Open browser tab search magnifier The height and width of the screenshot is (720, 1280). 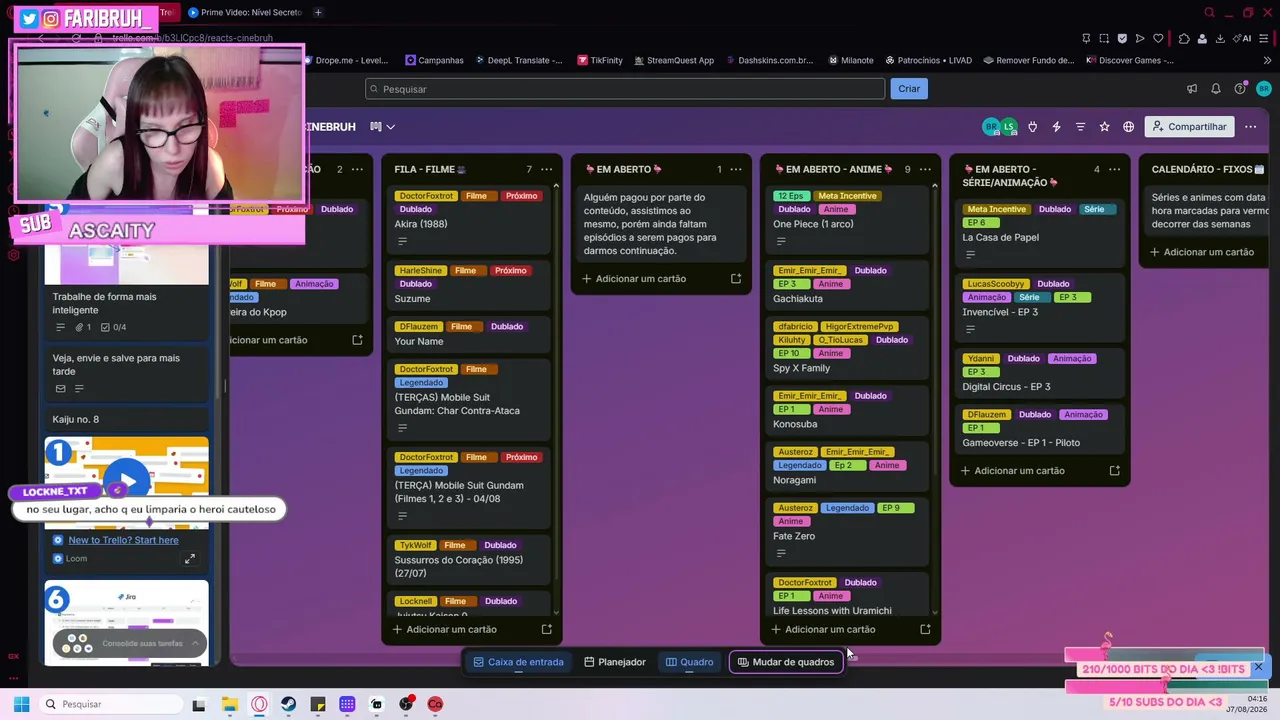(1210, 13)
